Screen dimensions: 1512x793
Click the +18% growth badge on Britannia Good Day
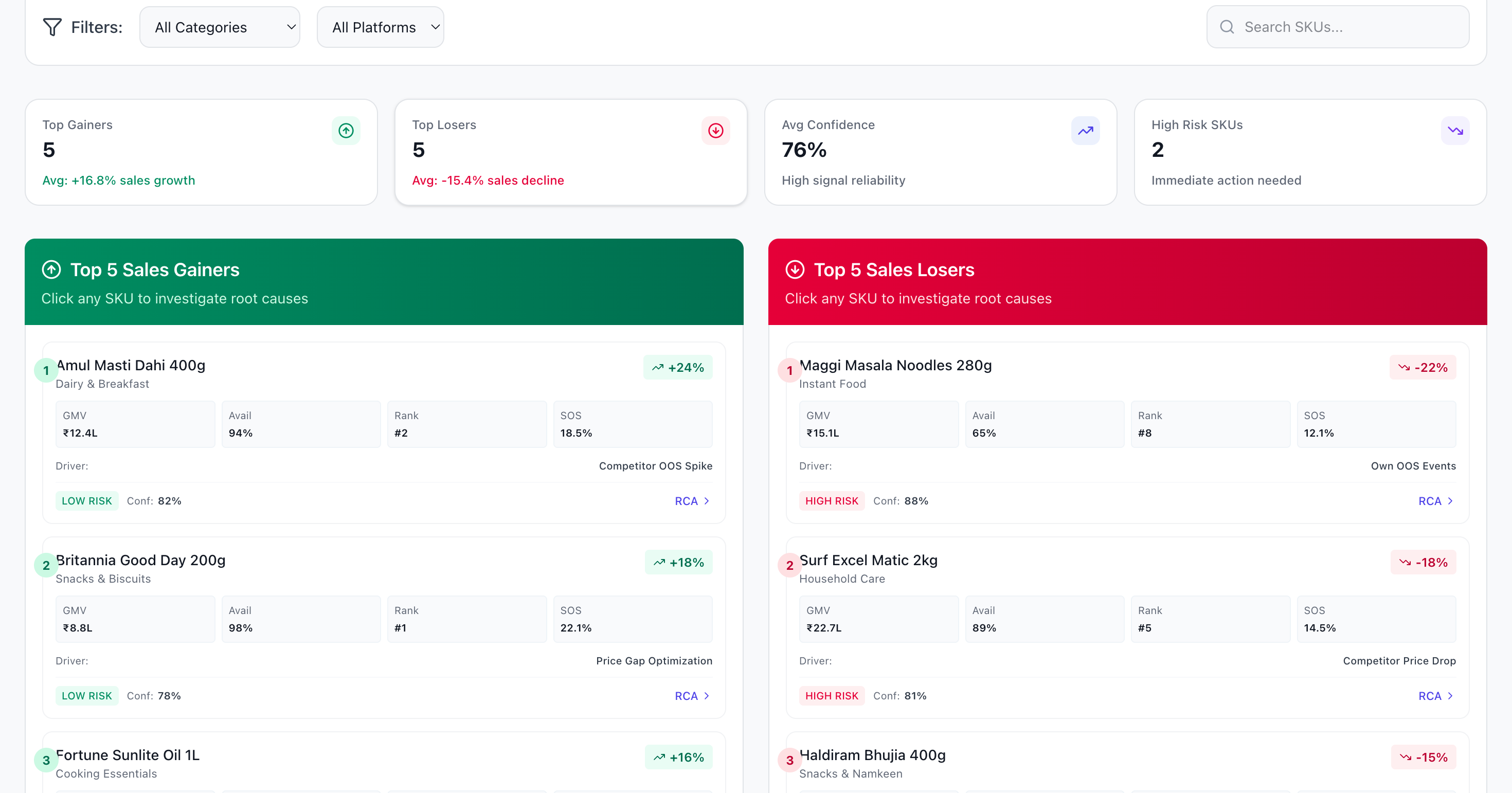pos(678,562)
